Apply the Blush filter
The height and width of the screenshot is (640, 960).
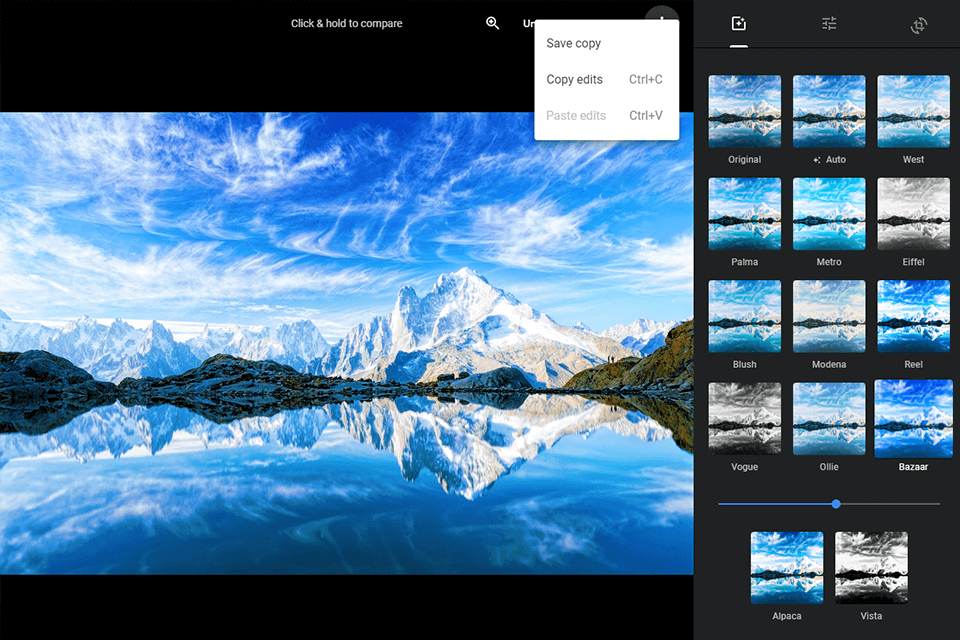744,316
